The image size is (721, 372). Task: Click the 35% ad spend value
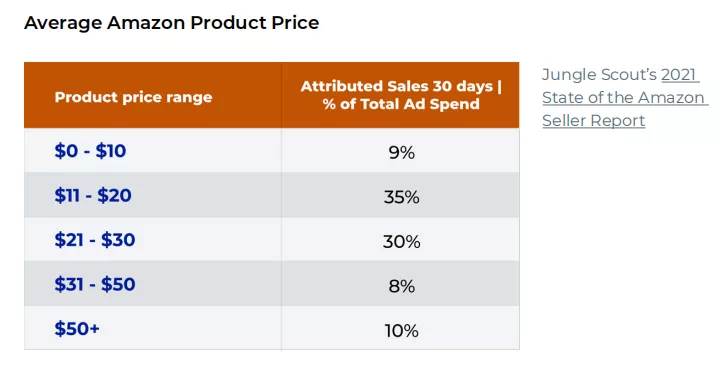coord(401,197)
